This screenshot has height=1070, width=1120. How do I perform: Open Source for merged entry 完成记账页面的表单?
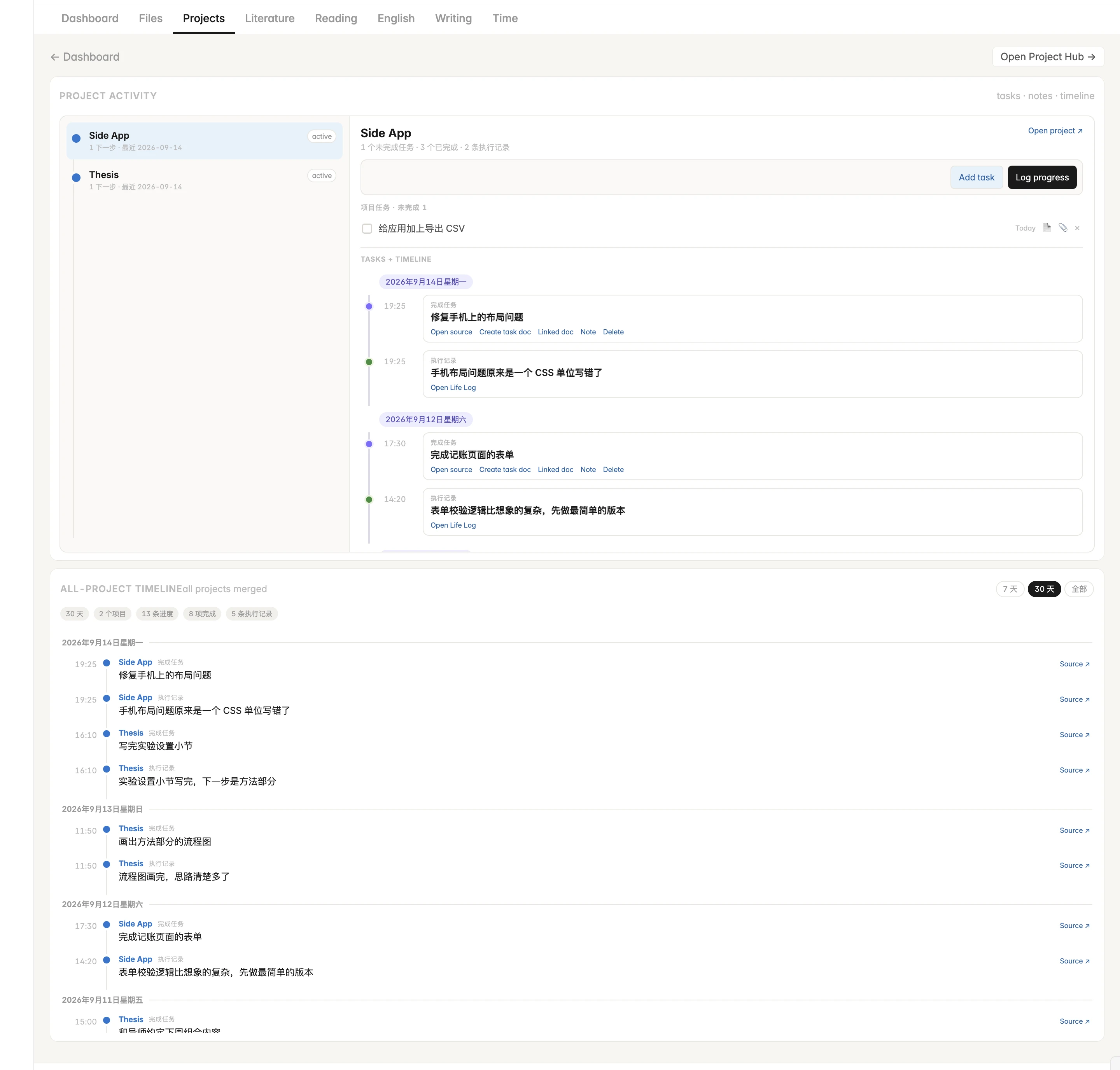tap(1074, 926)
